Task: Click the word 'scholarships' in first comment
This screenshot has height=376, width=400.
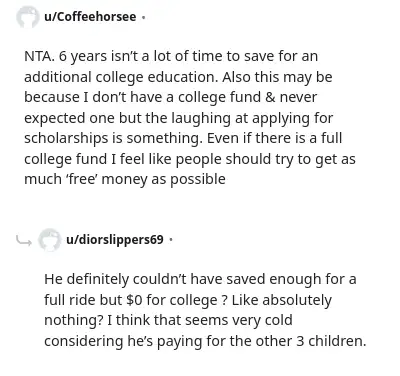Action: coord(66,139)
